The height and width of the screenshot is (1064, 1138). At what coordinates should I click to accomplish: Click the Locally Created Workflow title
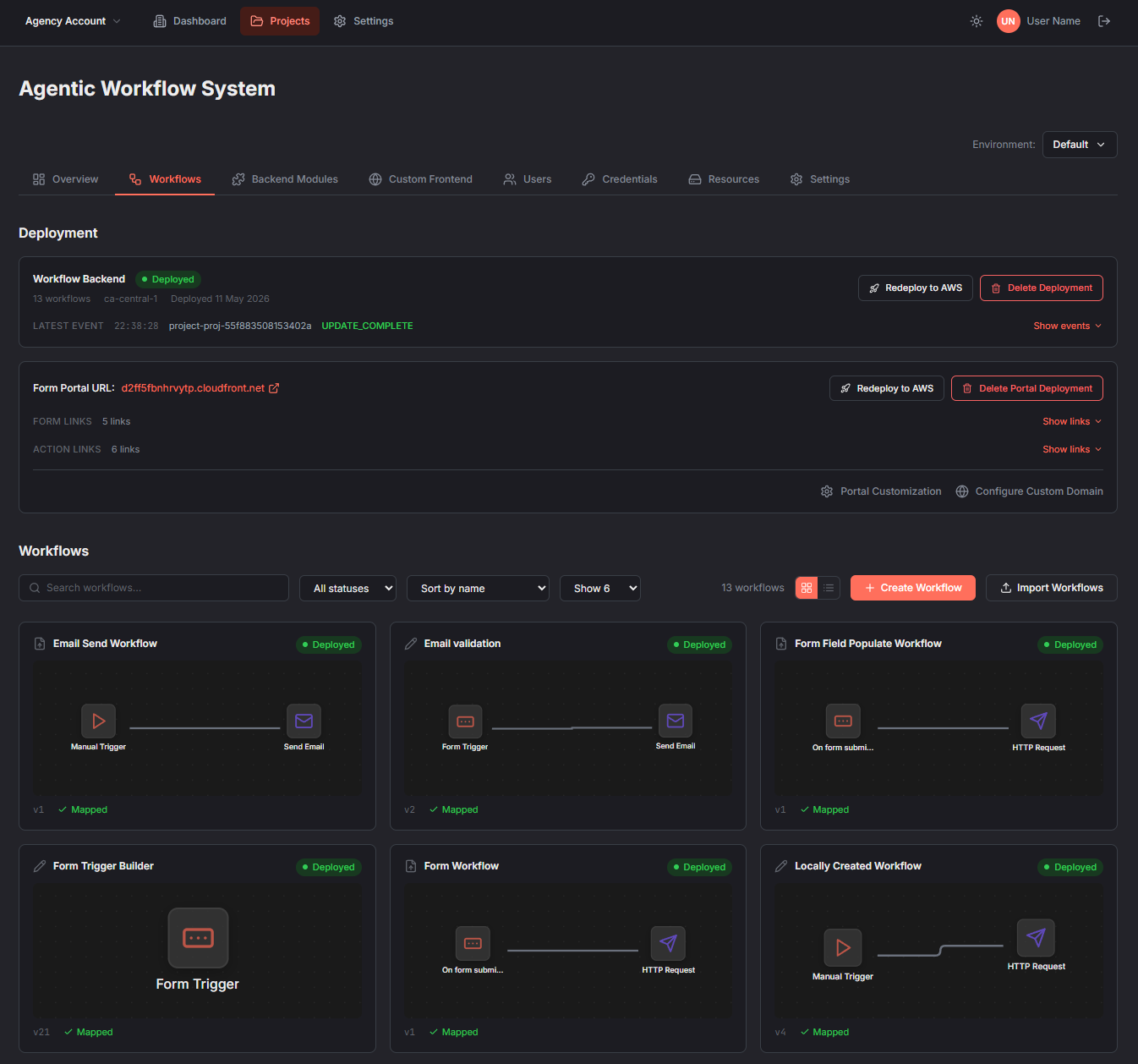(x=858, y=866)
